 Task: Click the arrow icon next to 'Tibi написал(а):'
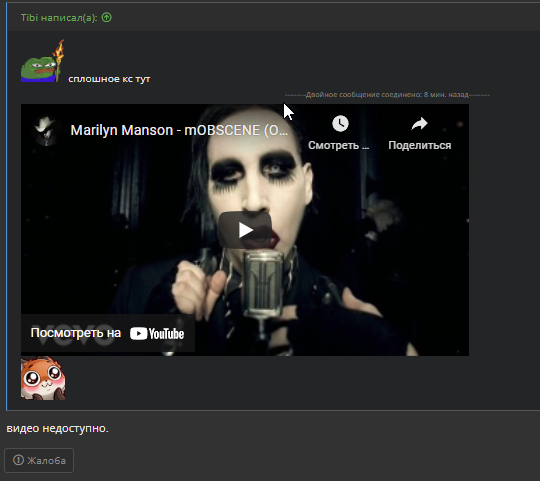click(x=107, y=17)
